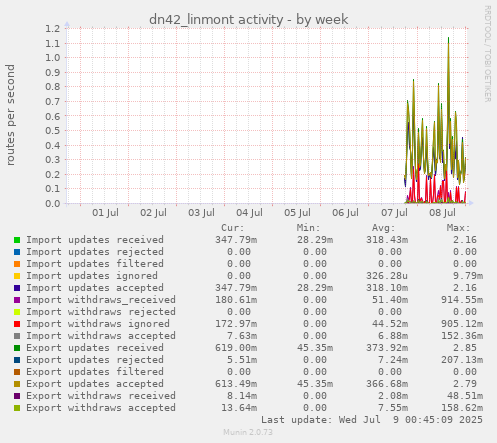
Task: Click the 'Export updates filtered' legend label
Action: coord(95,372)
